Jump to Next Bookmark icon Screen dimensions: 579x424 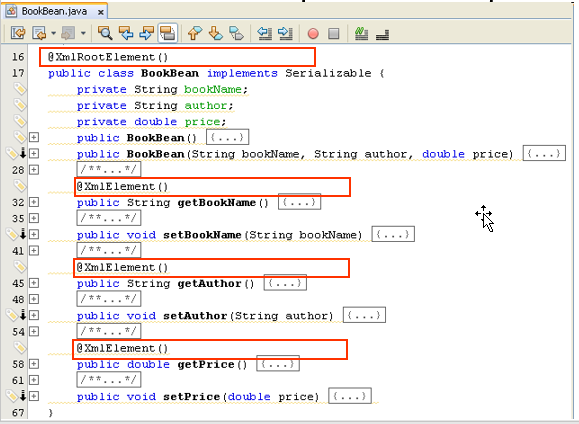216,33
